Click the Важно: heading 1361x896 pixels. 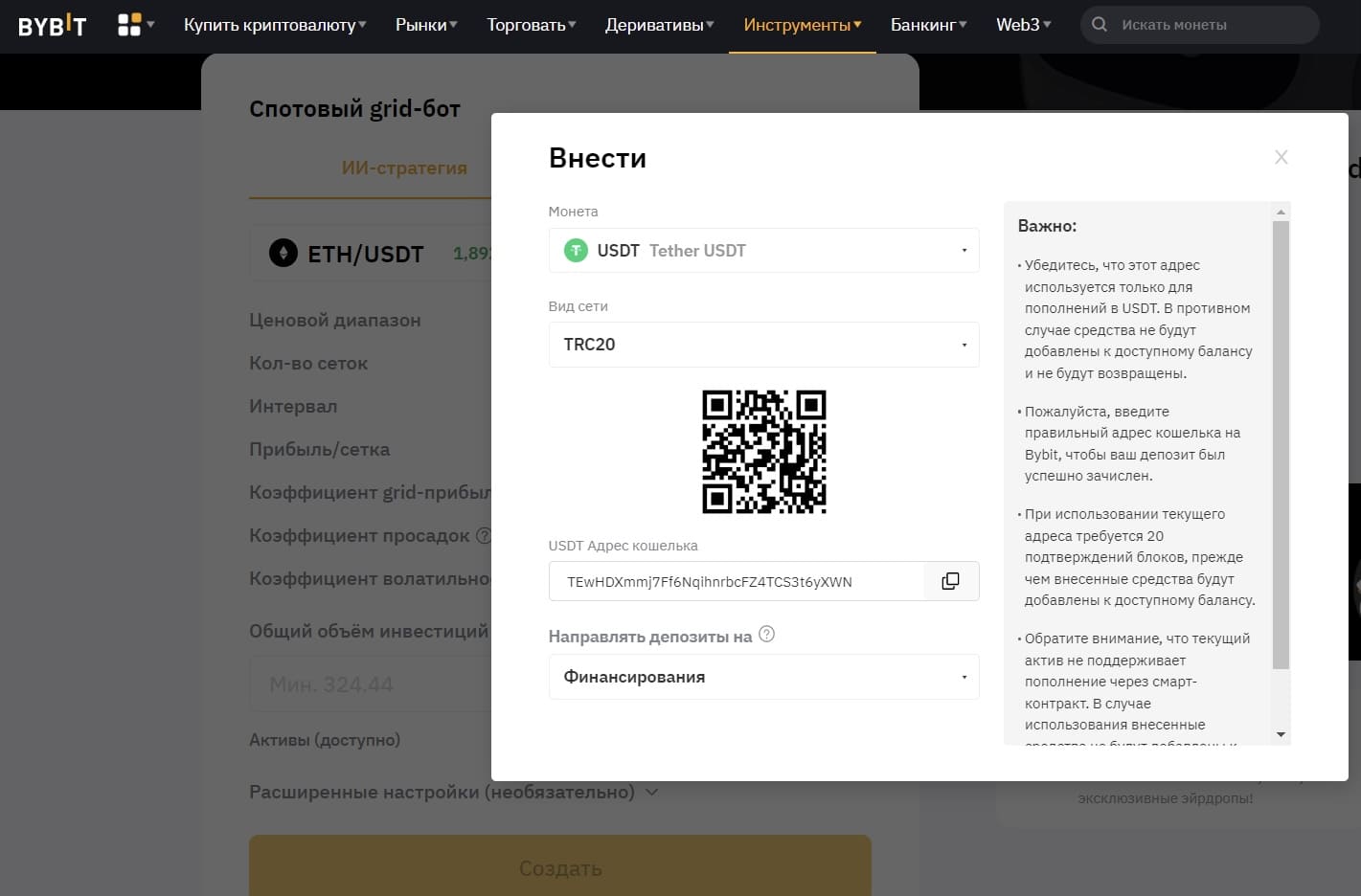pyautogui.click(x=1047, y=226)
